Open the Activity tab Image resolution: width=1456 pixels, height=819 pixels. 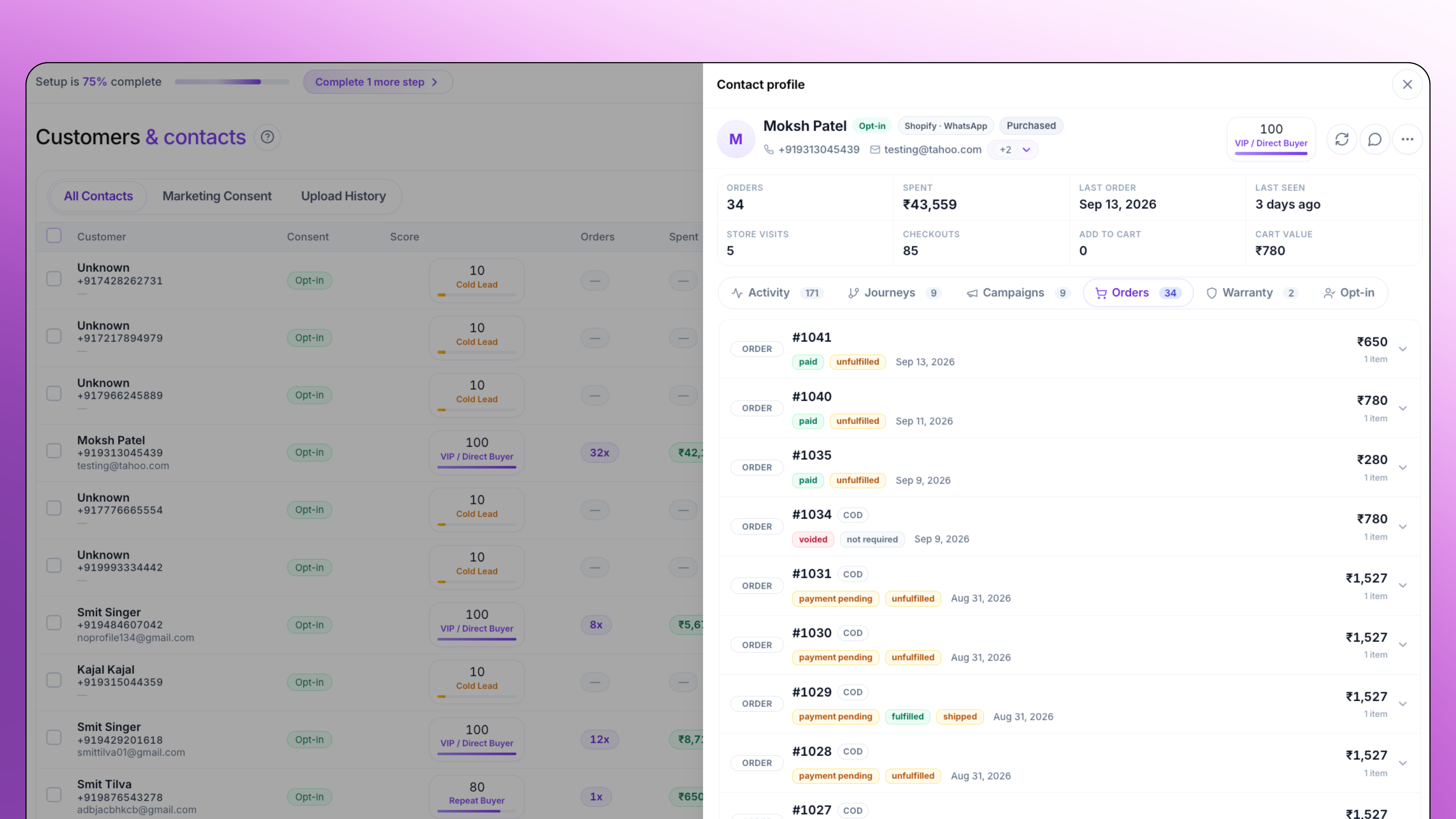(x=777, y=293)
